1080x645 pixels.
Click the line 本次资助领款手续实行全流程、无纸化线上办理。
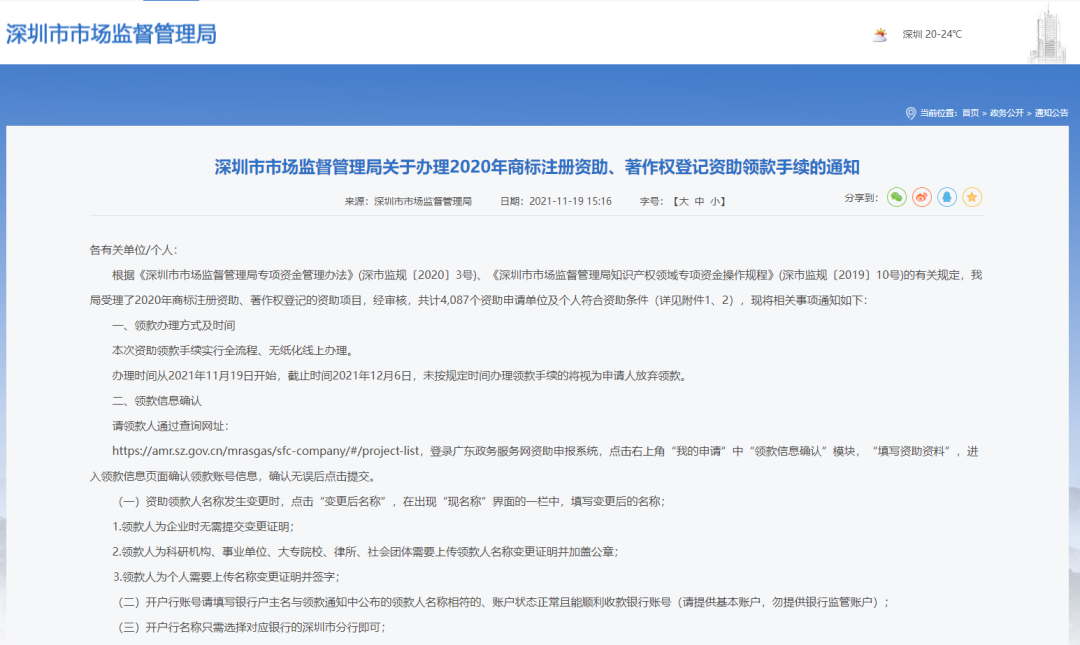(234, 350)
